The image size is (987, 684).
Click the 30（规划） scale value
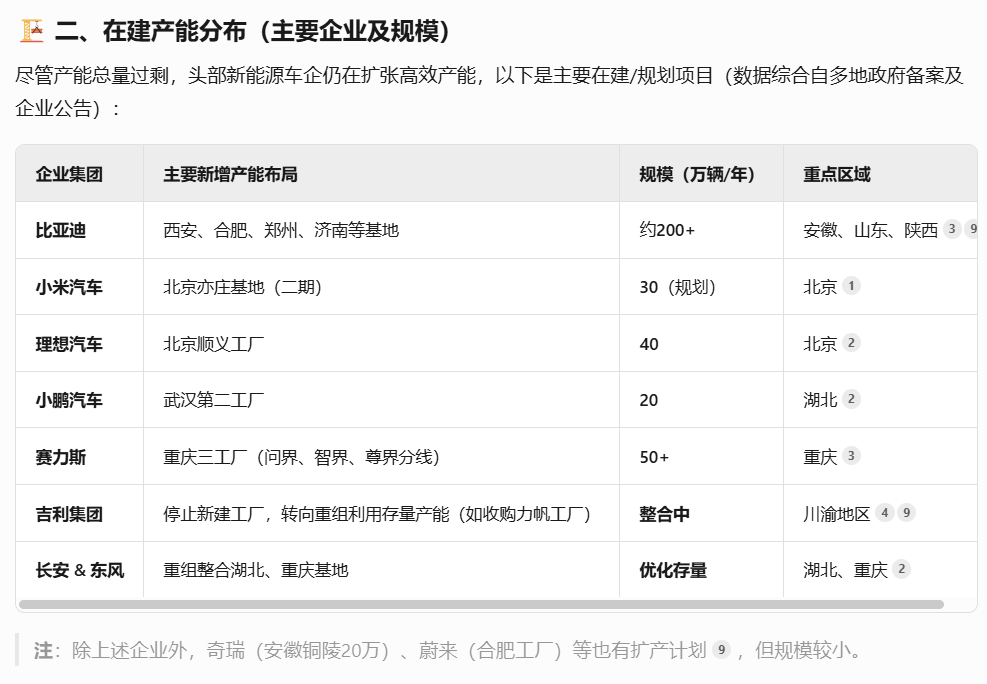678,287
